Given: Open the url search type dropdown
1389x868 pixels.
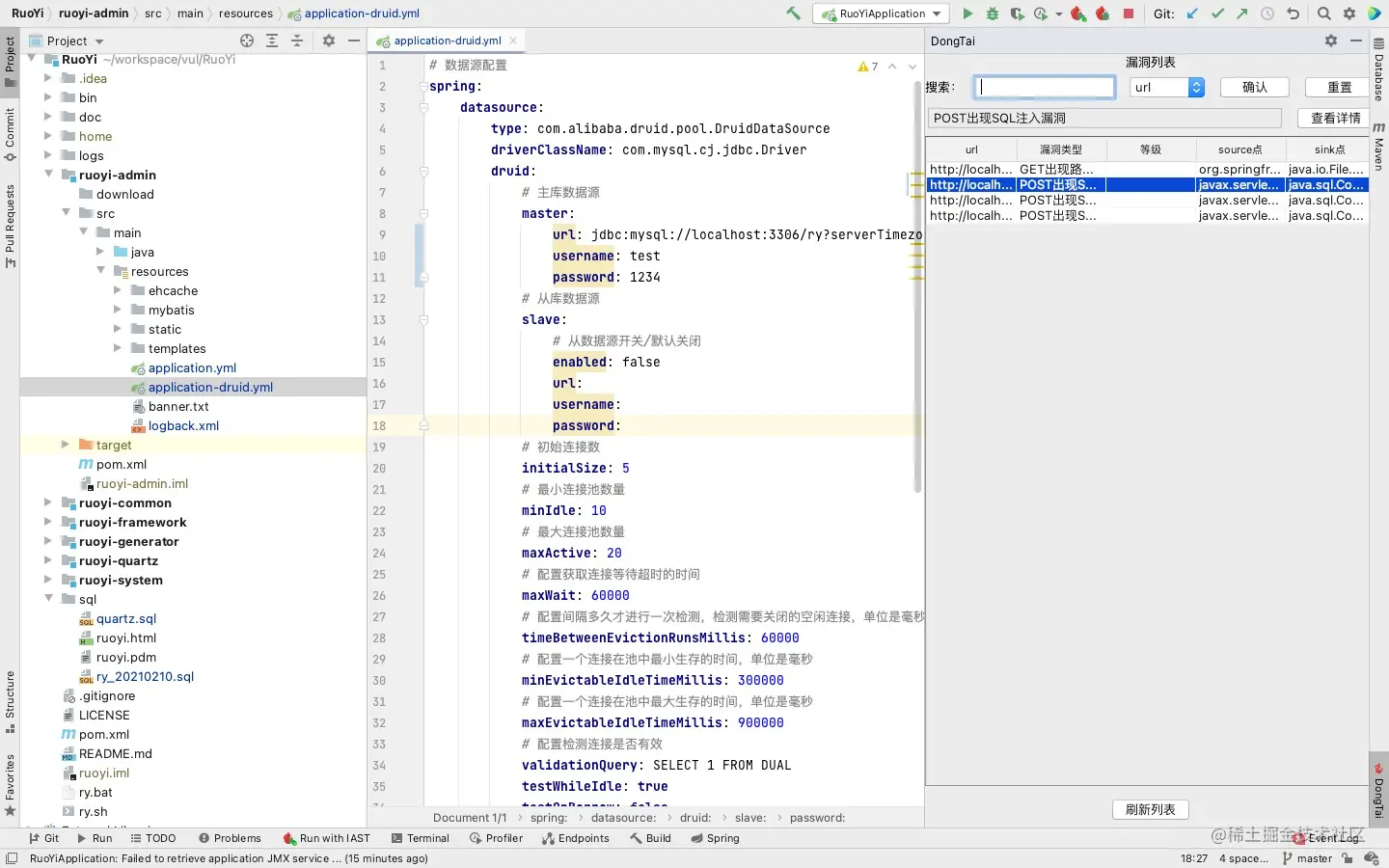Looking at the screenshot, I should 1167,87.
